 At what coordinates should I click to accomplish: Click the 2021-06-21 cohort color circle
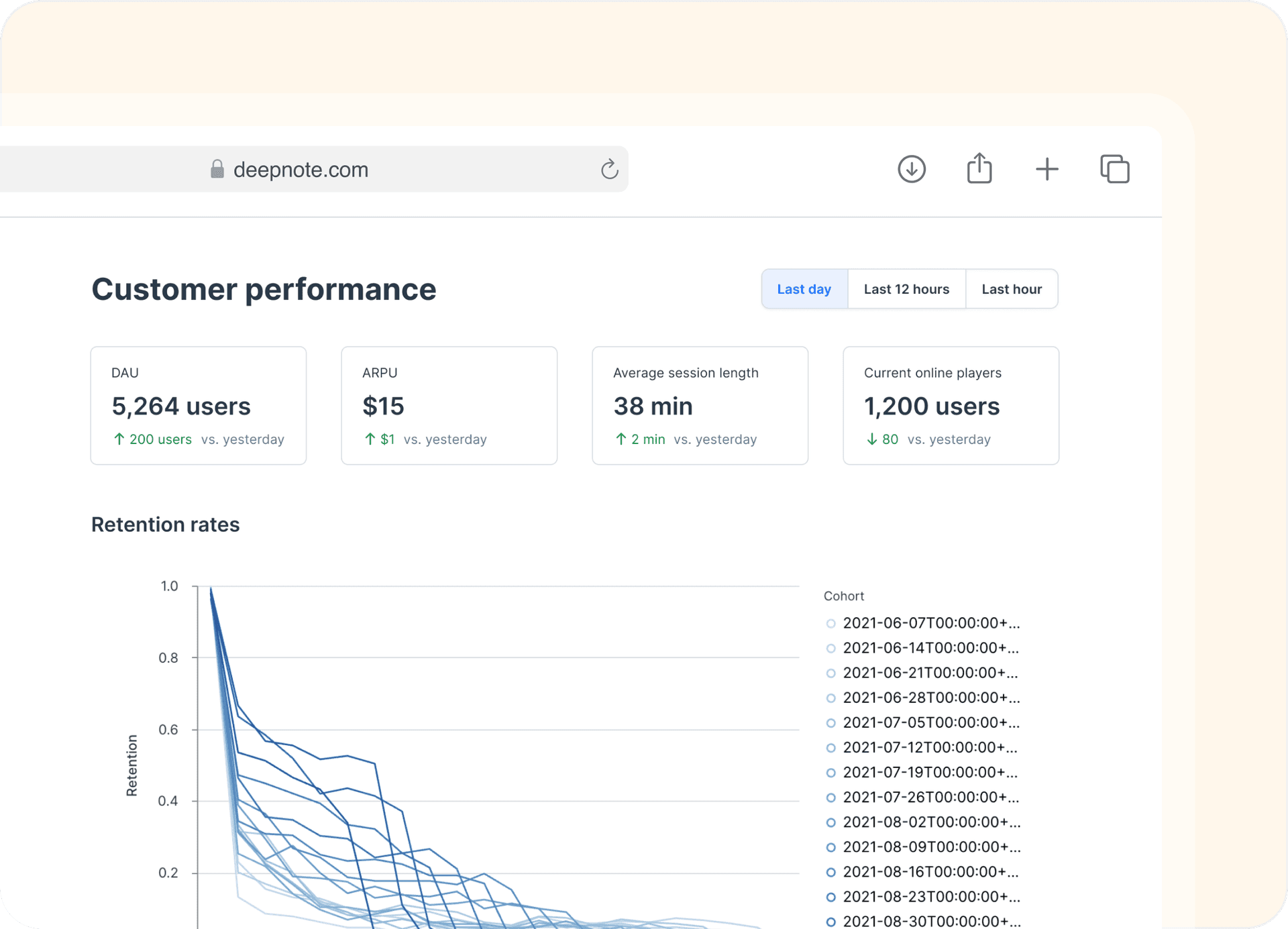830,673
